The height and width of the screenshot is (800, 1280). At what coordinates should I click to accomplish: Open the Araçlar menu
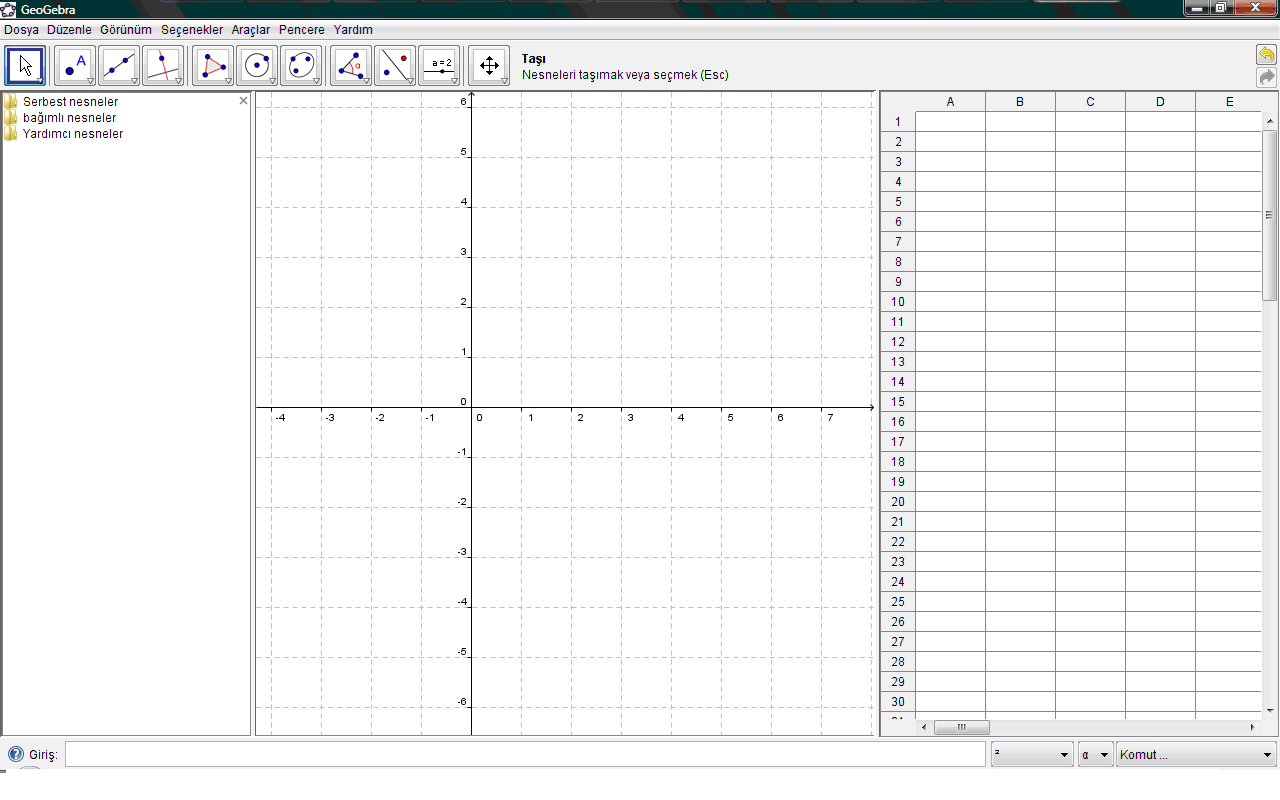tap(251, 30)
